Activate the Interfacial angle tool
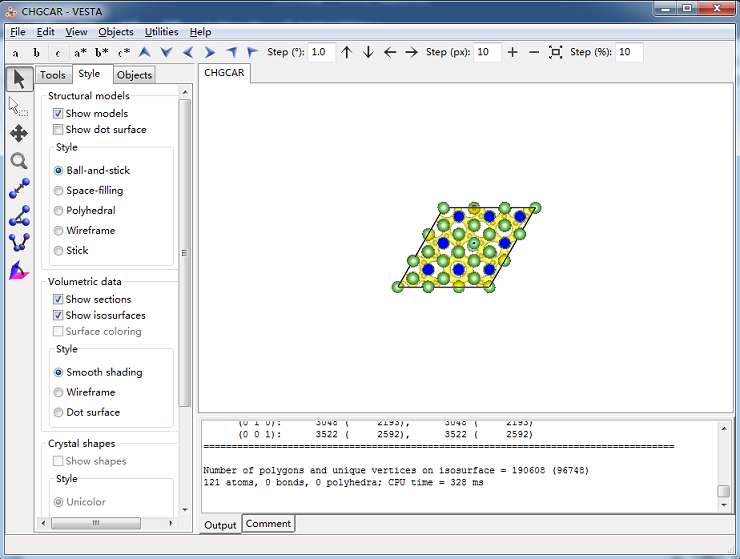The image size is (740, 559). tap(19, 270)
